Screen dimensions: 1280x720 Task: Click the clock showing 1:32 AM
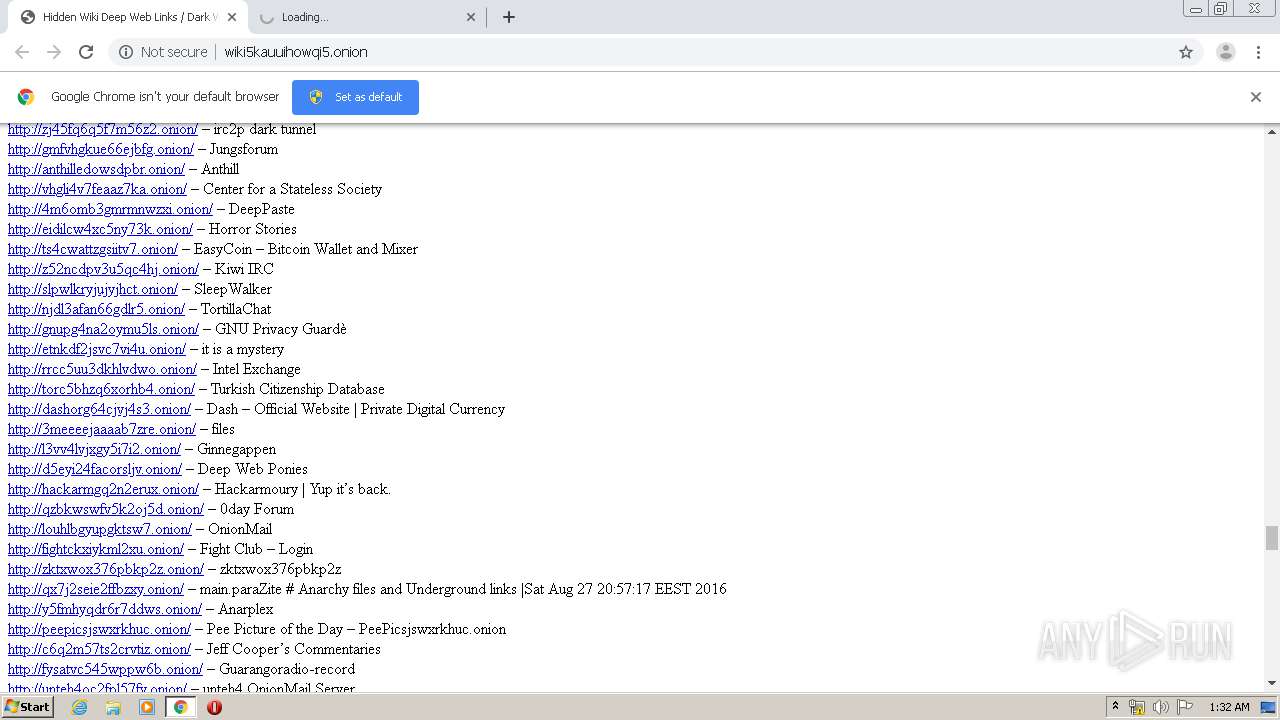coord(1229,707)
